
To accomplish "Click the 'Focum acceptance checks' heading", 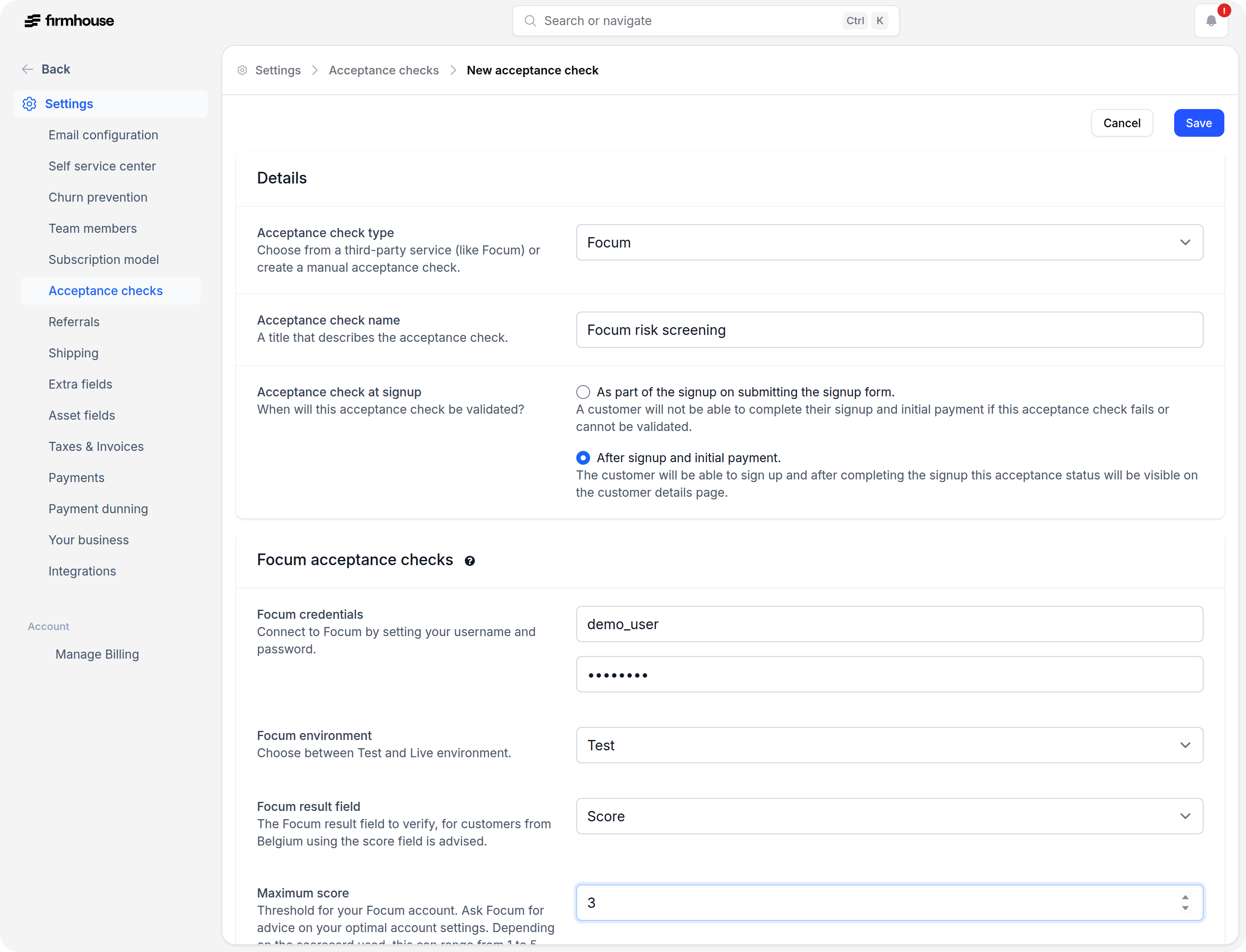I will pos(355,560).
